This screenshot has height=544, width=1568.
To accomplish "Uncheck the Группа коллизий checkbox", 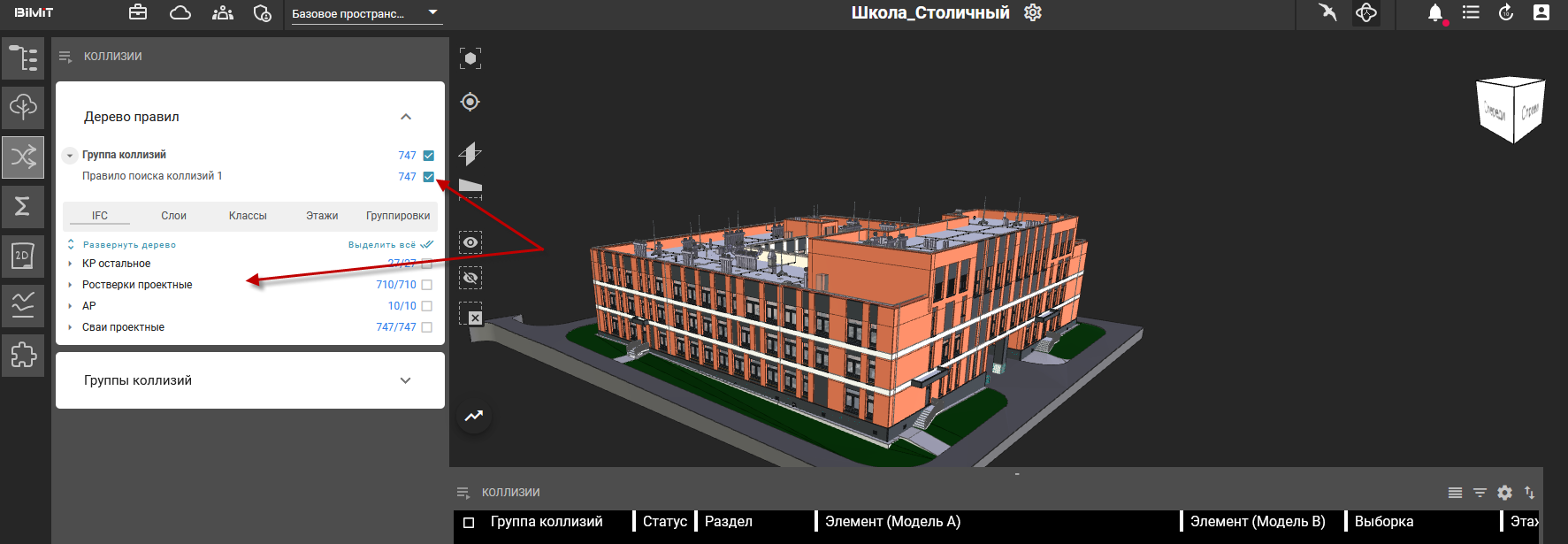I will 428,156.
